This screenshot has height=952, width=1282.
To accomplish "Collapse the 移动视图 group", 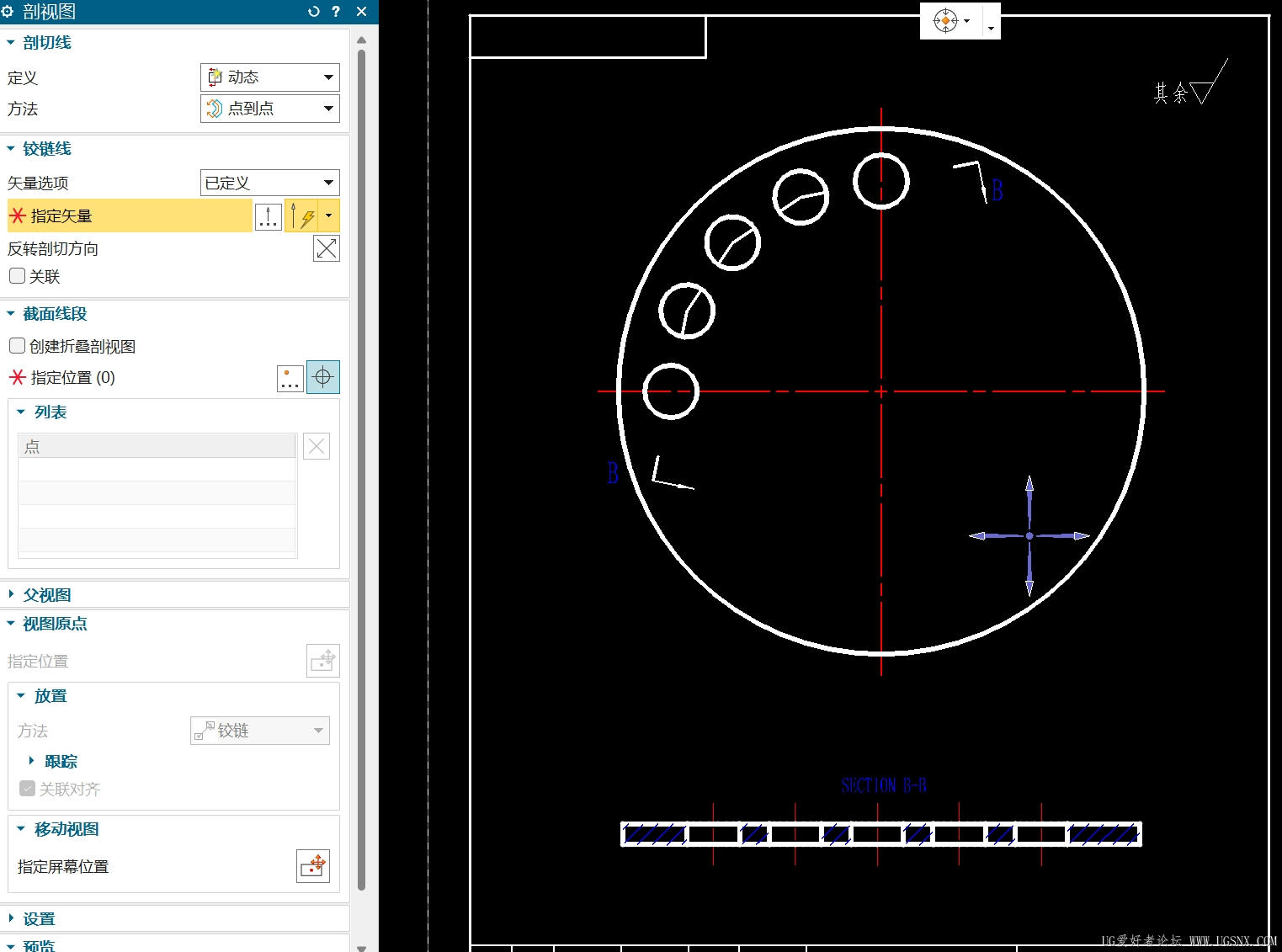I will (21, 828).
